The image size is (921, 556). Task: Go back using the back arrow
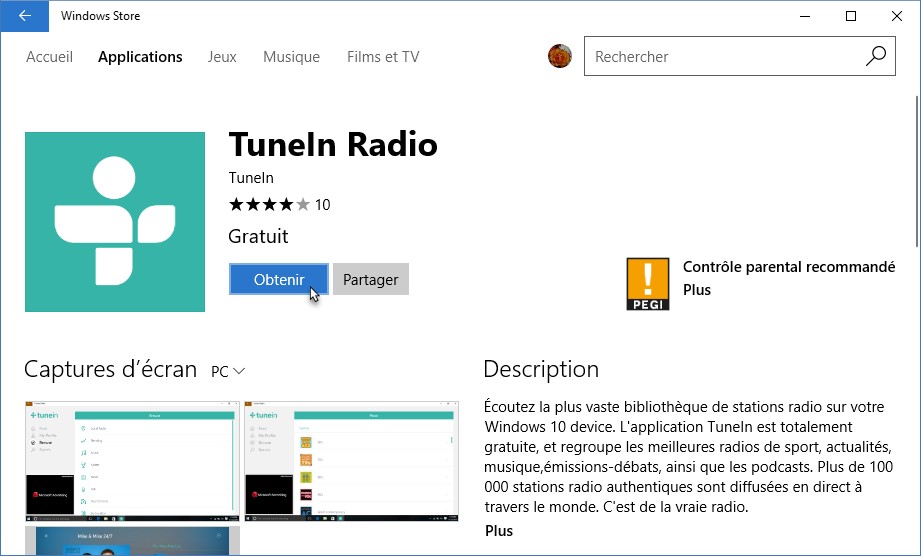(24, 16)
